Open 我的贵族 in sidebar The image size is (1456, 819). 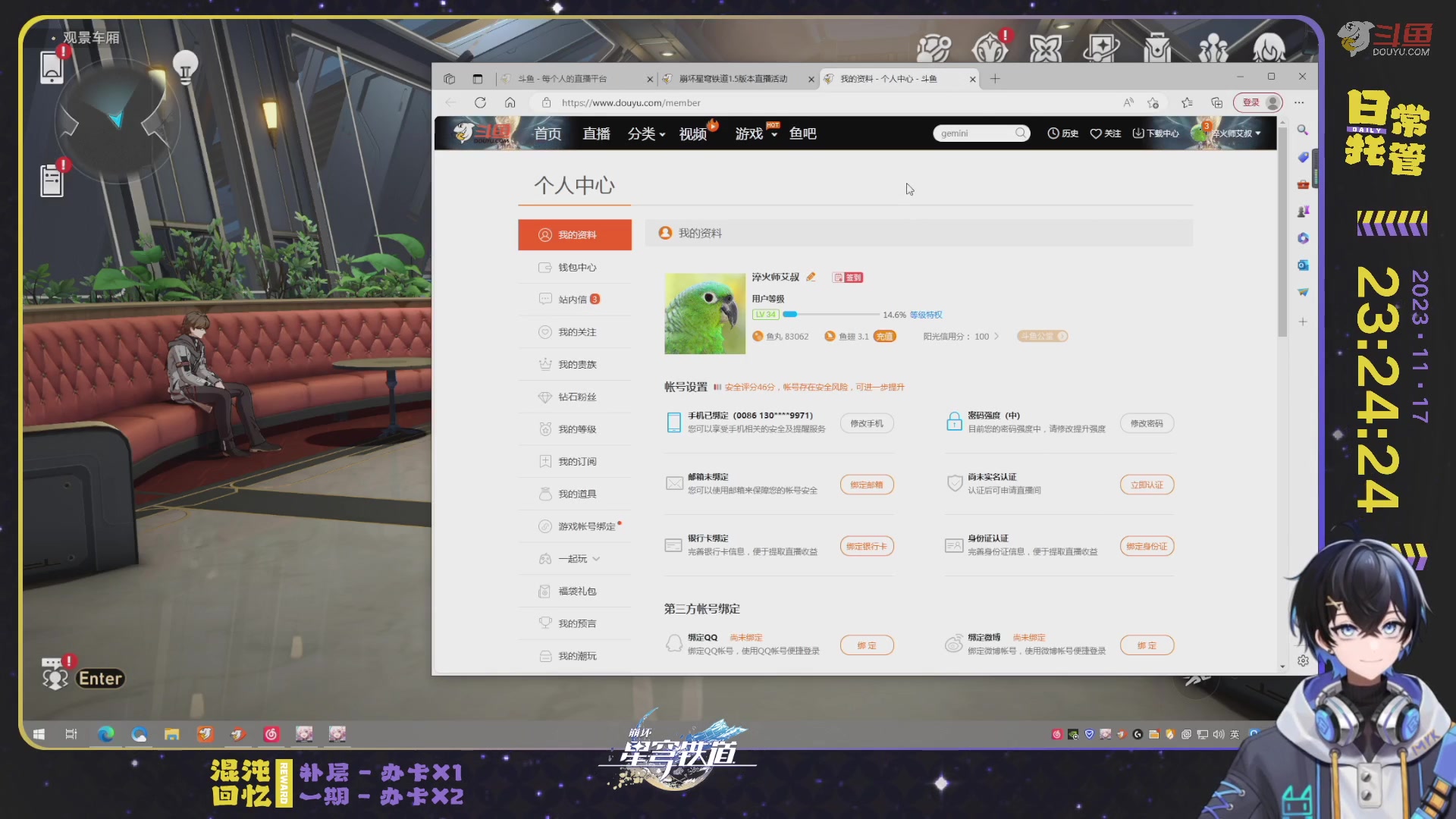pos(575,365)
